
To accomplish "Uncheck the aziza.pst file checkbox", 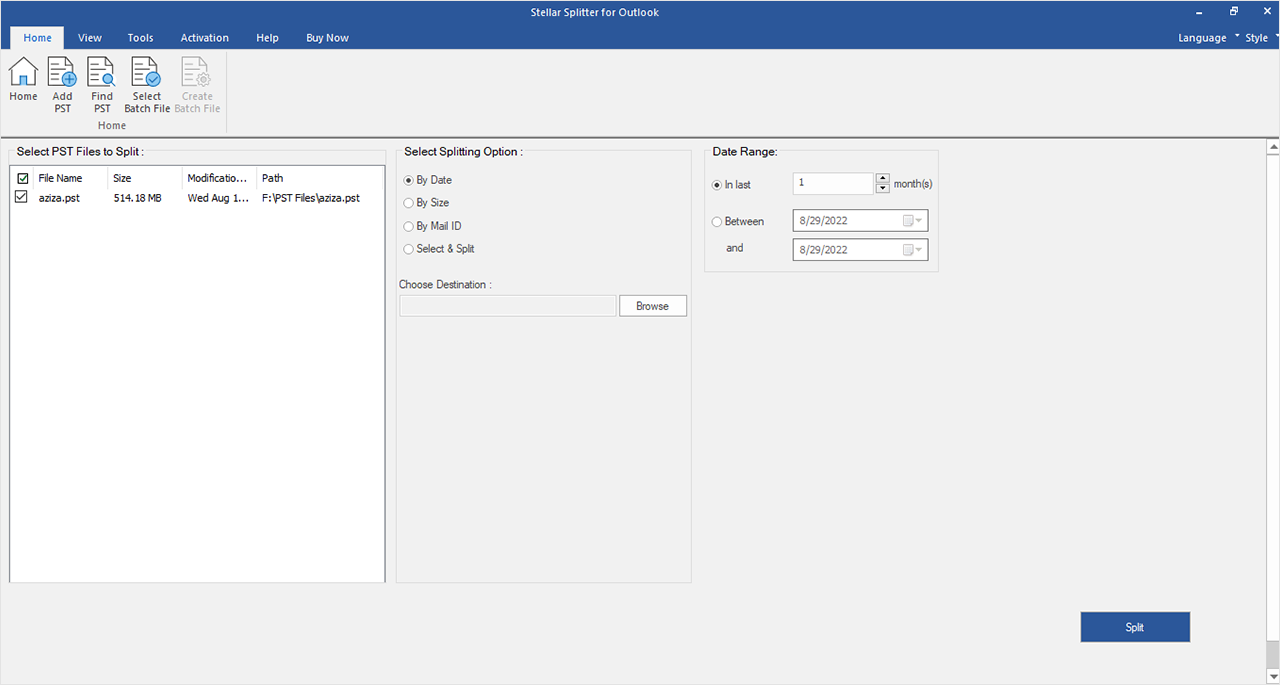I will click(21, 198).
